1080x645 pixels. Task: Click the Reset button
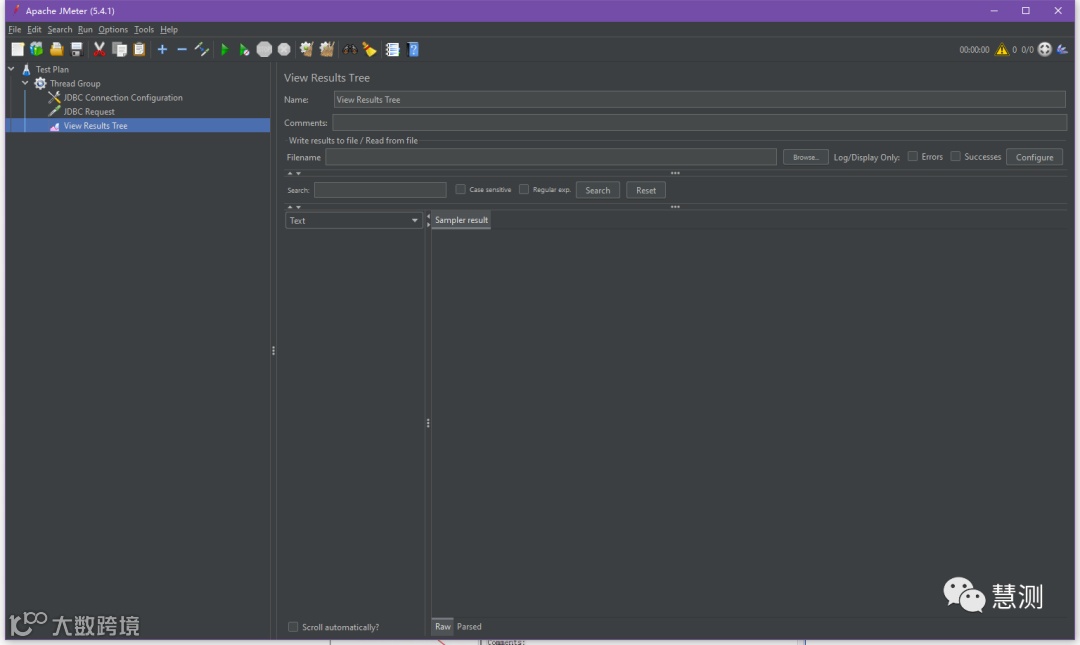(645, 190)
